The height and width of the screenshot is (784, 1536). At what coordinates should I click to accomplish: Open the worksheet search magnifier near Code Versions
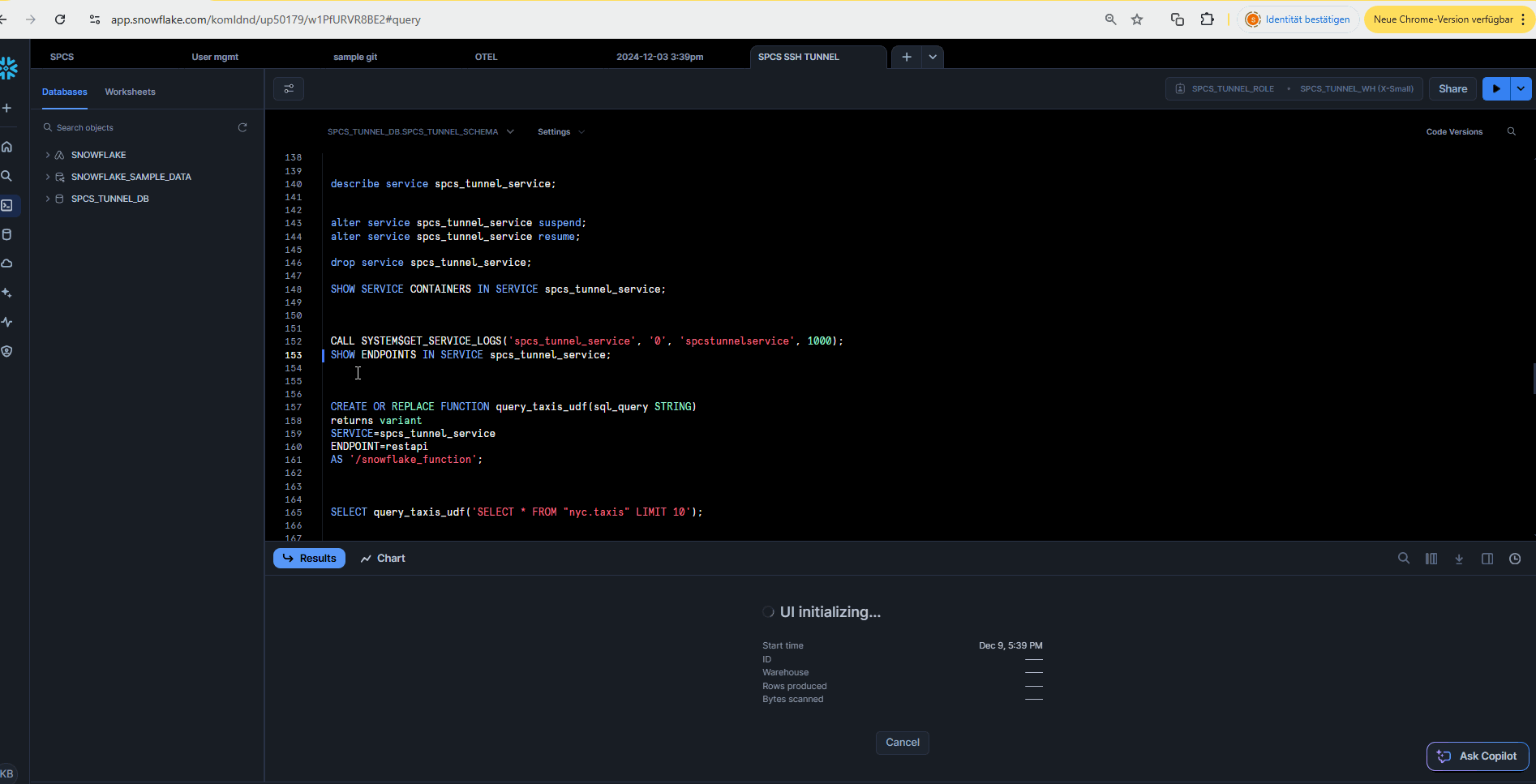[x=1512, y=131]
